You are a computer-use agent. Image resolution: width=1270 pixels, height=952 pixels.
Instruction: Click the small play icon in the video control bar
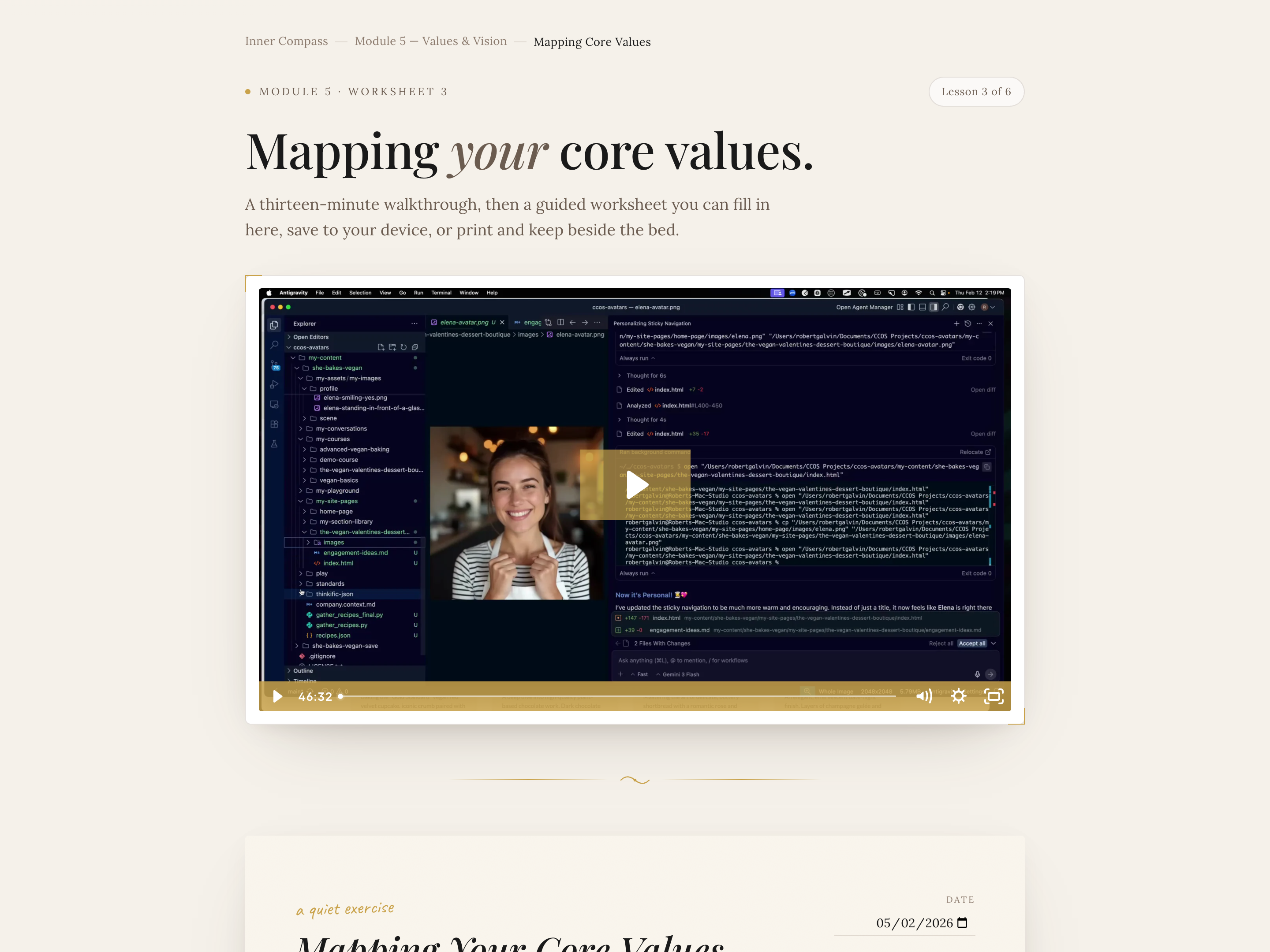click(x=277, y=697)
